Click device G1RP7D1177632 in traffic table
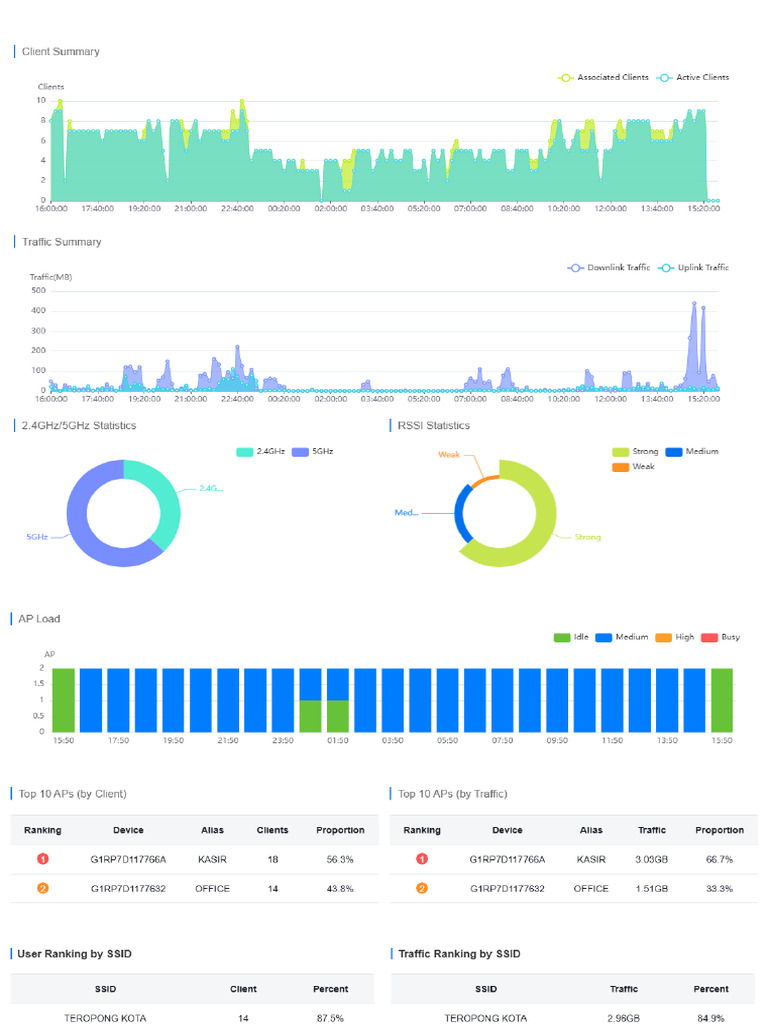This screenshot has width=768, height=1024. (x=507, y=889)
